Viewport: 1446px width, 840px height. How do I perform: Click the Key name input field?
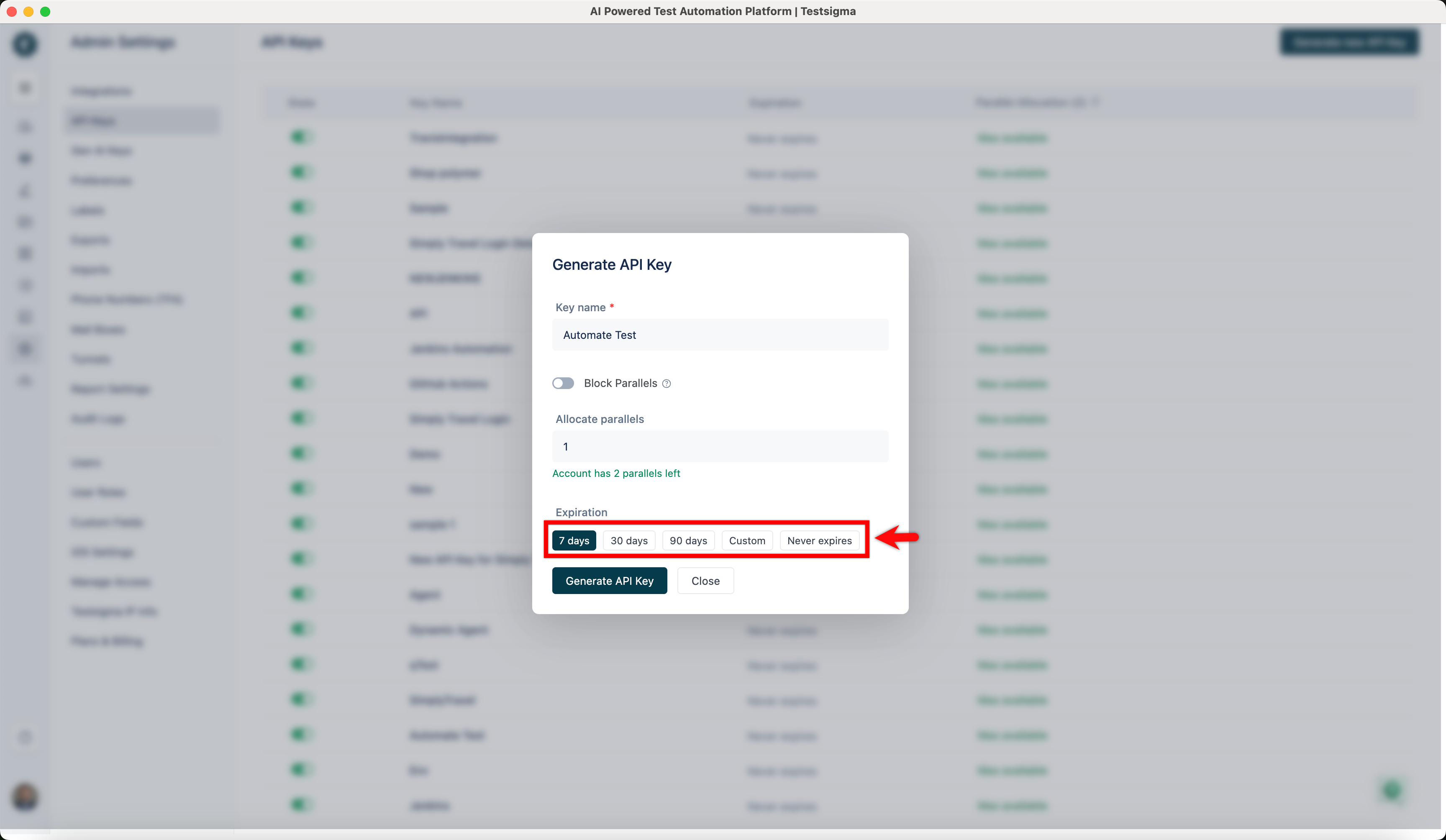pyautogui.click(x=720, y=335)
